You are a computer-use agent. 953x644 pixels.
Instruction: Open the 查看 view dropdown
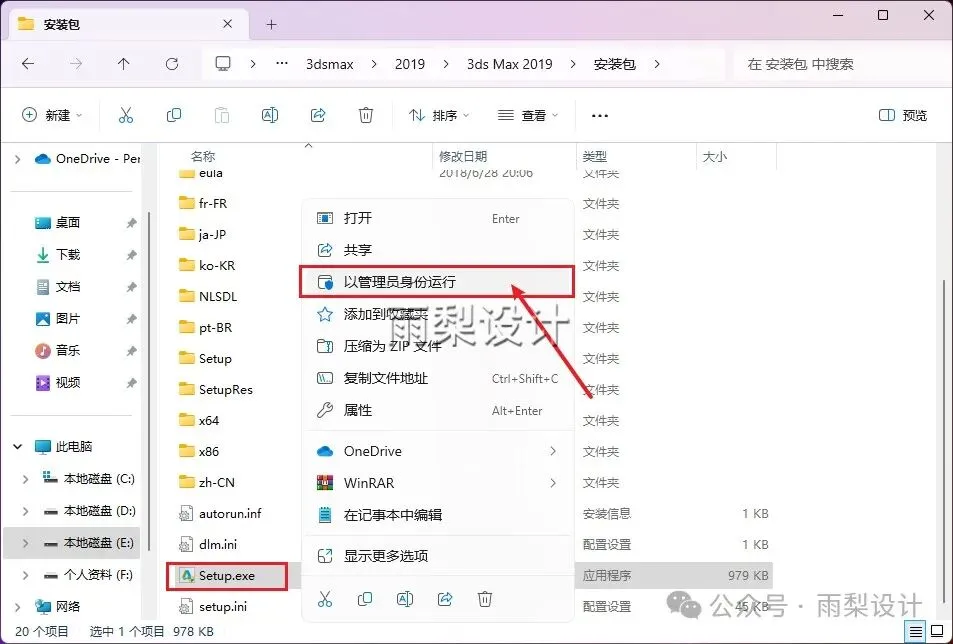[x=528, y=115]
